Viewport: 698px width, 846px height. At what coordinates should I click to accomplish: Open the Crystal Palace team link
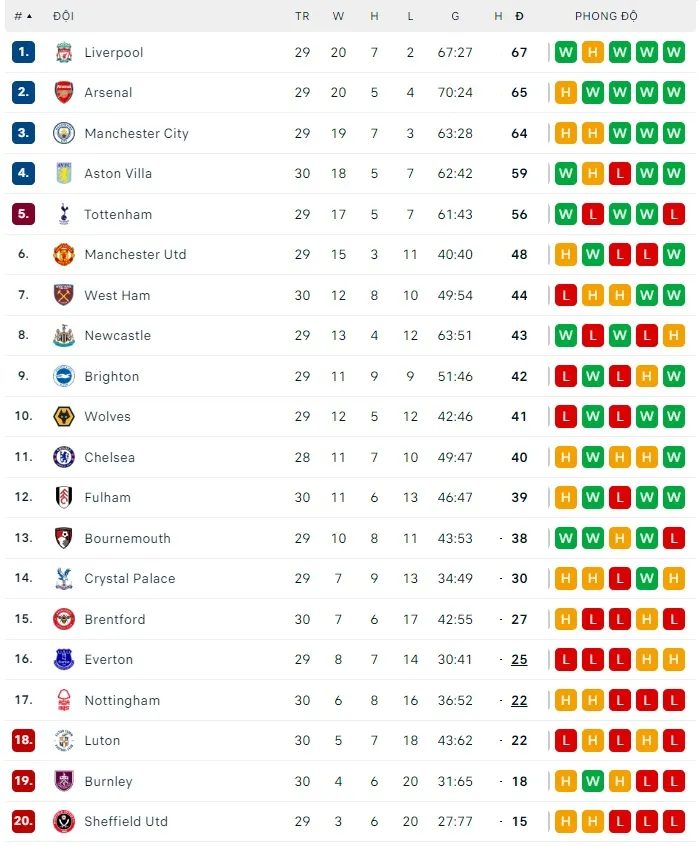(129, 578)
